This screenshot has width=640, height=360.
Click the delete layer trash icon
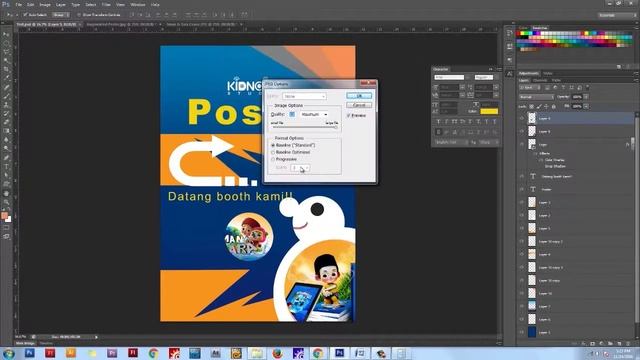click(627, 344)
